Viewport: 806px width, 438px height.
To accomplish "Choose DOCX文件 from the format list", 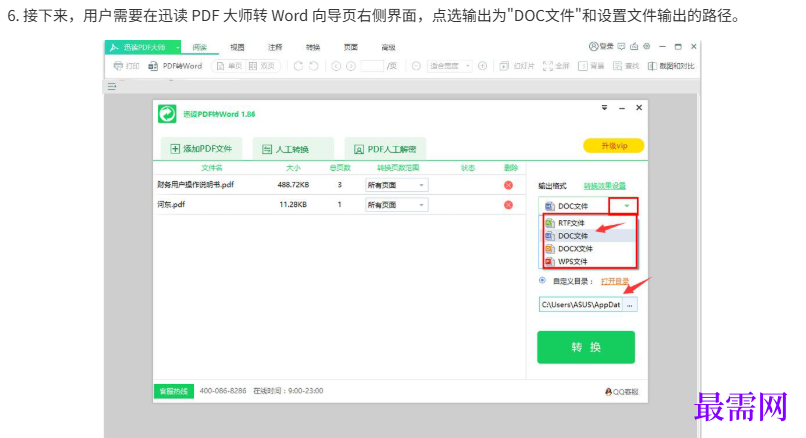I will 574,248.
